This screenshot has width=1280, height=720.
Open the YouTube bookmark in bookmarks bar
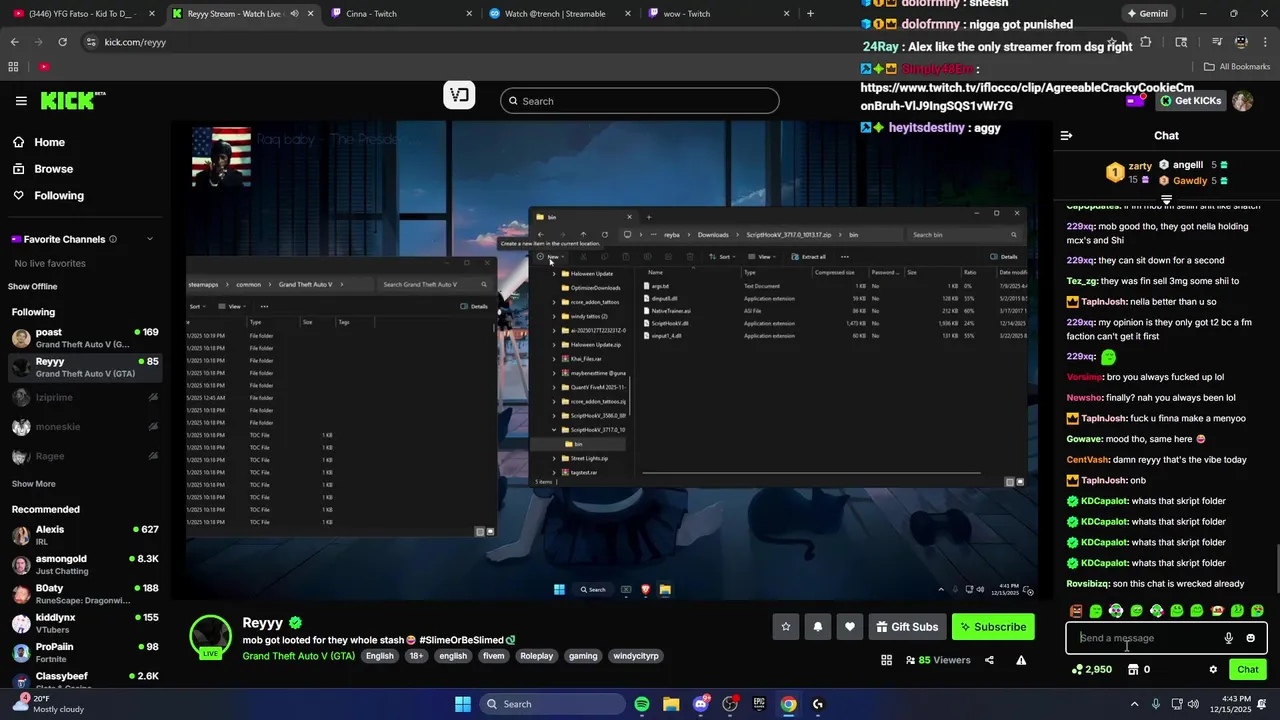pyautogui.click(x=44, y=67)
